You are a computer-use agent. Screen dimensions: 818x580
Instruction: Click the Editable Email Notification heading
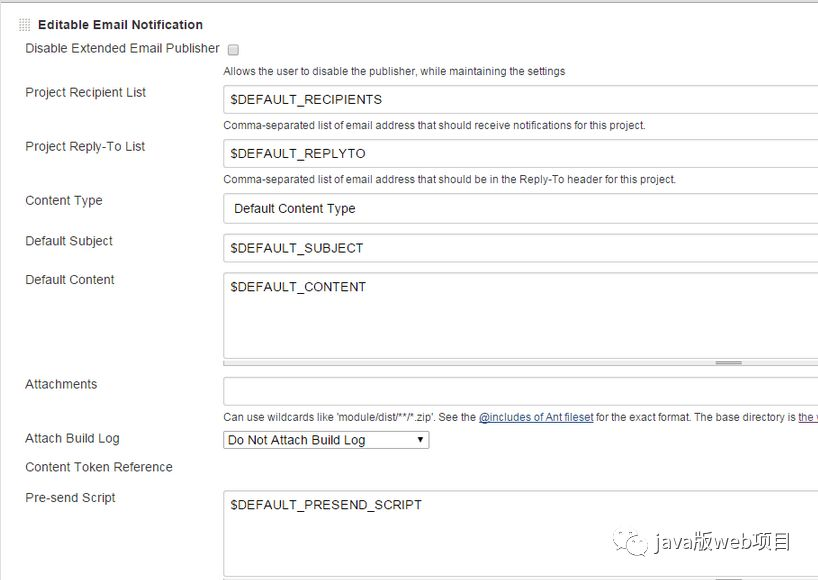click(120, 25)
